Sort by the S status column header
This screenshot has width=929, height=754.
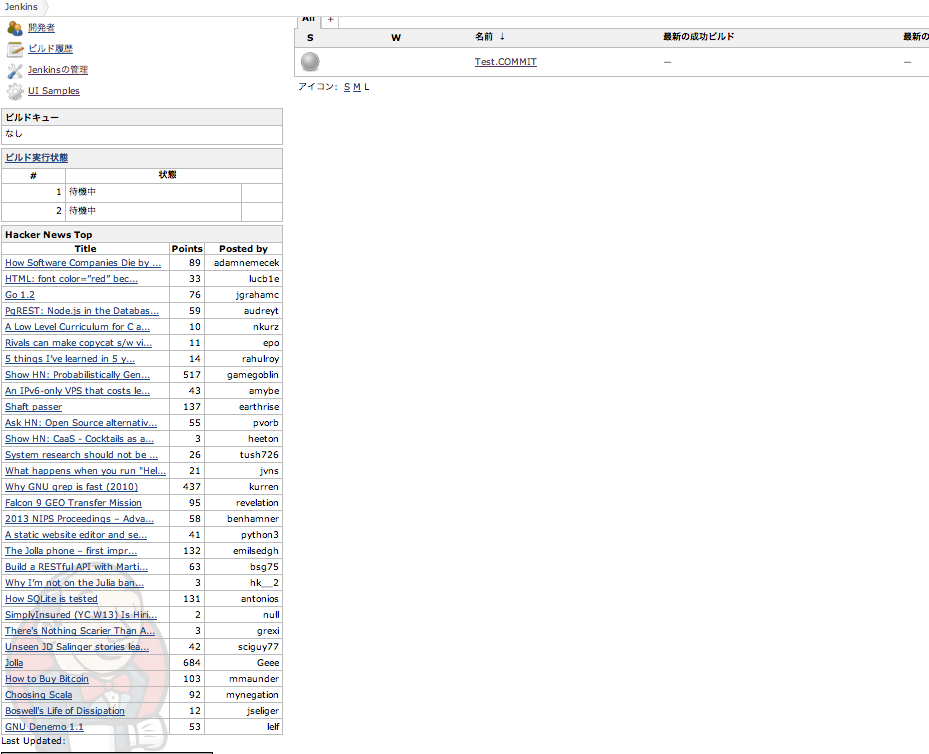coord(310,37)
